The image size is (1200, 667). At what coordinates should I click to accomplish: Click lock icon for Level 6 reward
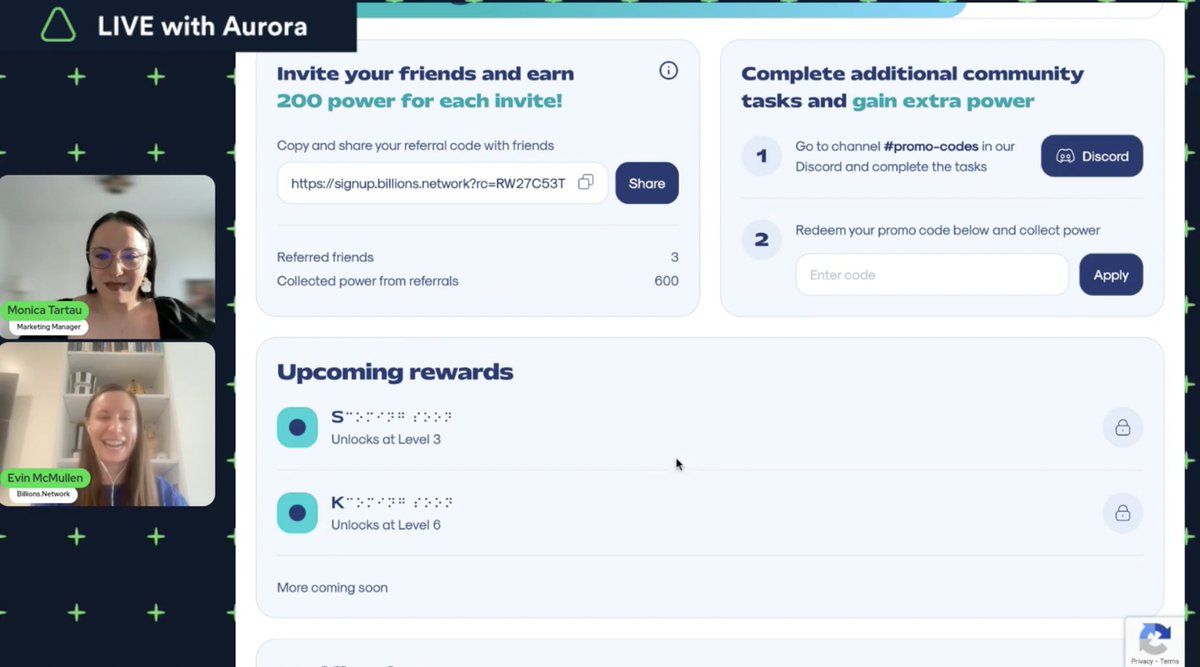point(1123,513)
